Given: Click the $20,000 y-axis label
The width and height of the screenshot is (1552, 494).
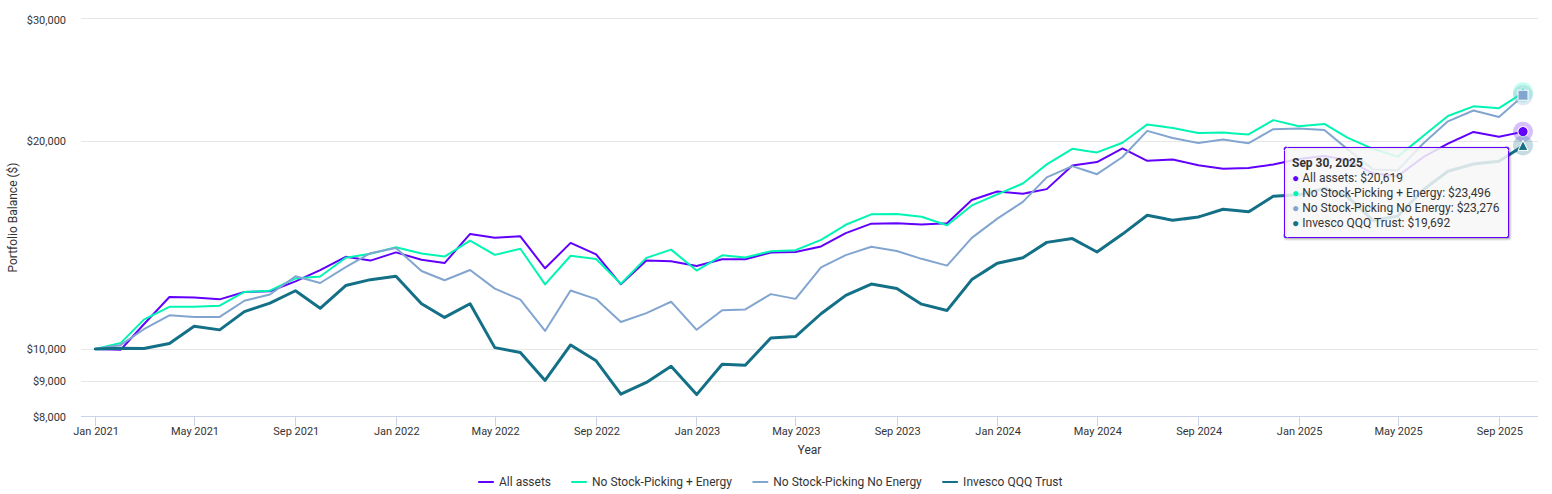Looking at the screenshot, I should tap(45, 141).
